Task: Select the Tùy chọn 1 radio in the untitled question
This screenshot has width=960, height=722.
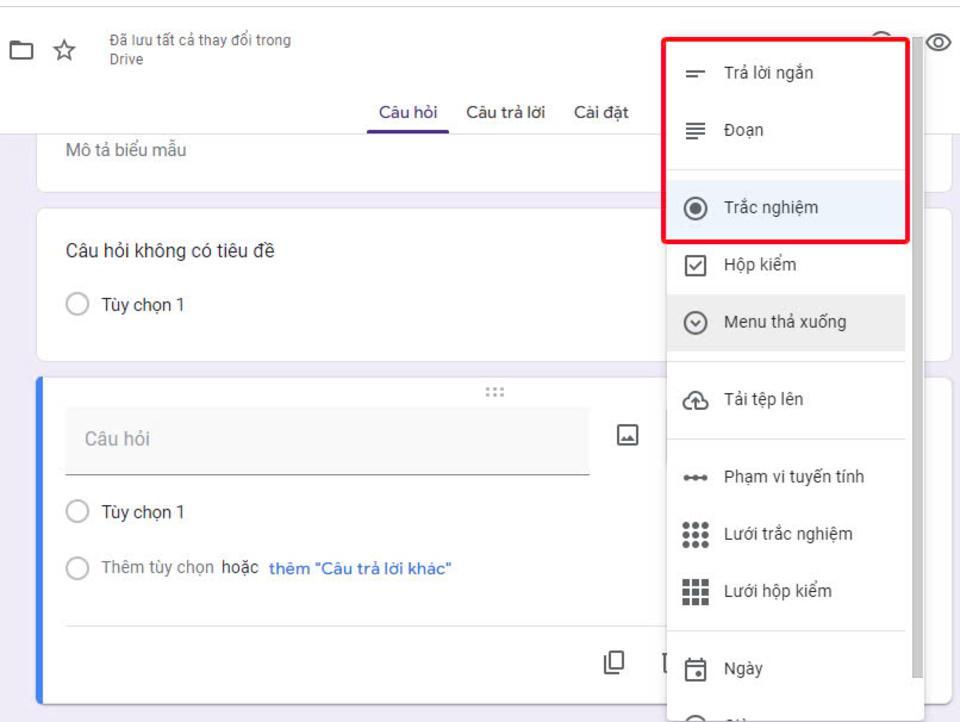Action: pos(77,305)
